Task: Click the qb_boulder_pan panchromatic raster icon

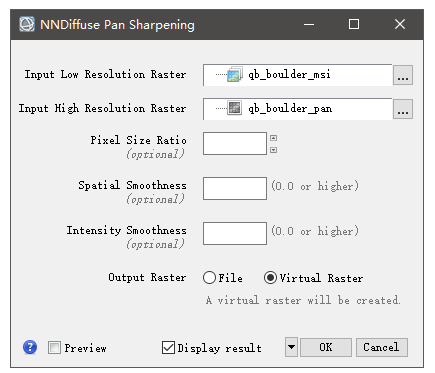Action: (x=234, y=108)
